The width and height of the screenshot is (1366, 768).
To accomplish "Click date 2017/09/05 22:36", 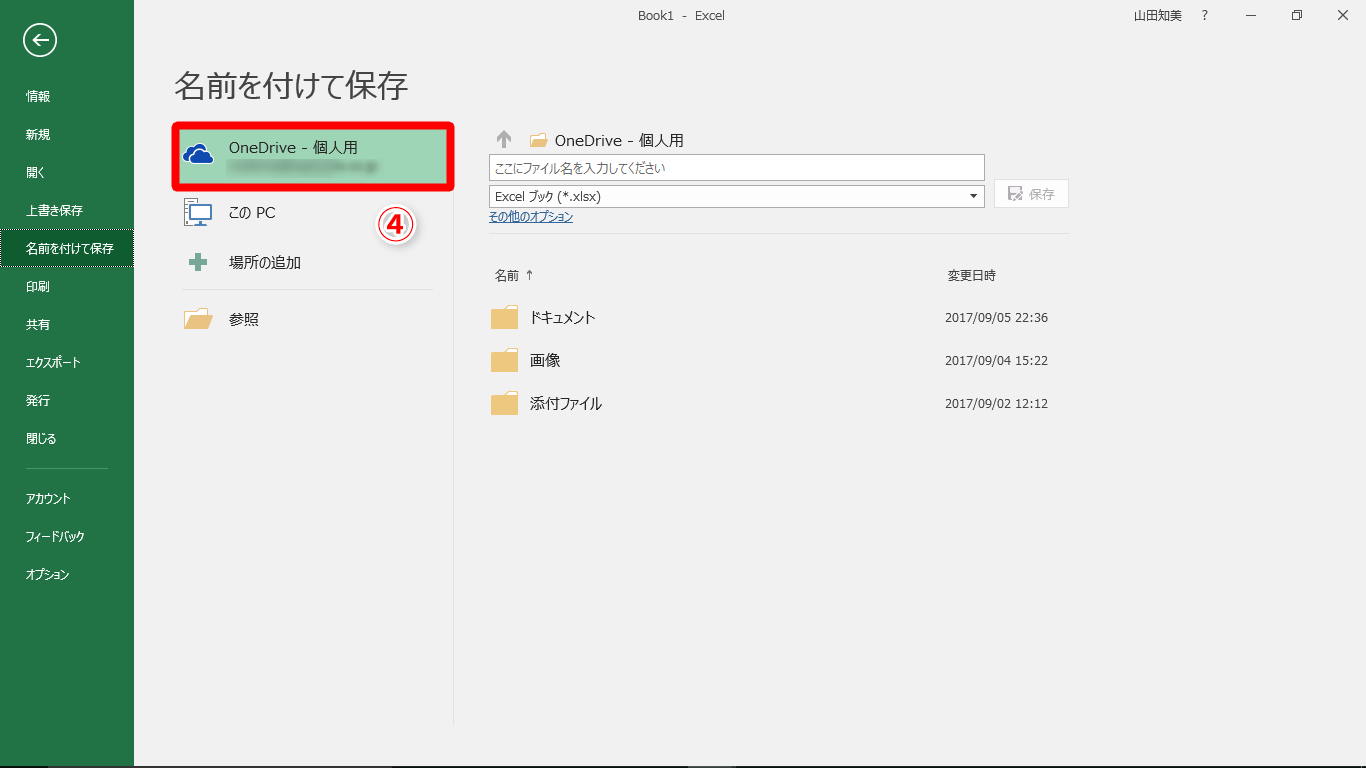I will (x=996, y=318).
